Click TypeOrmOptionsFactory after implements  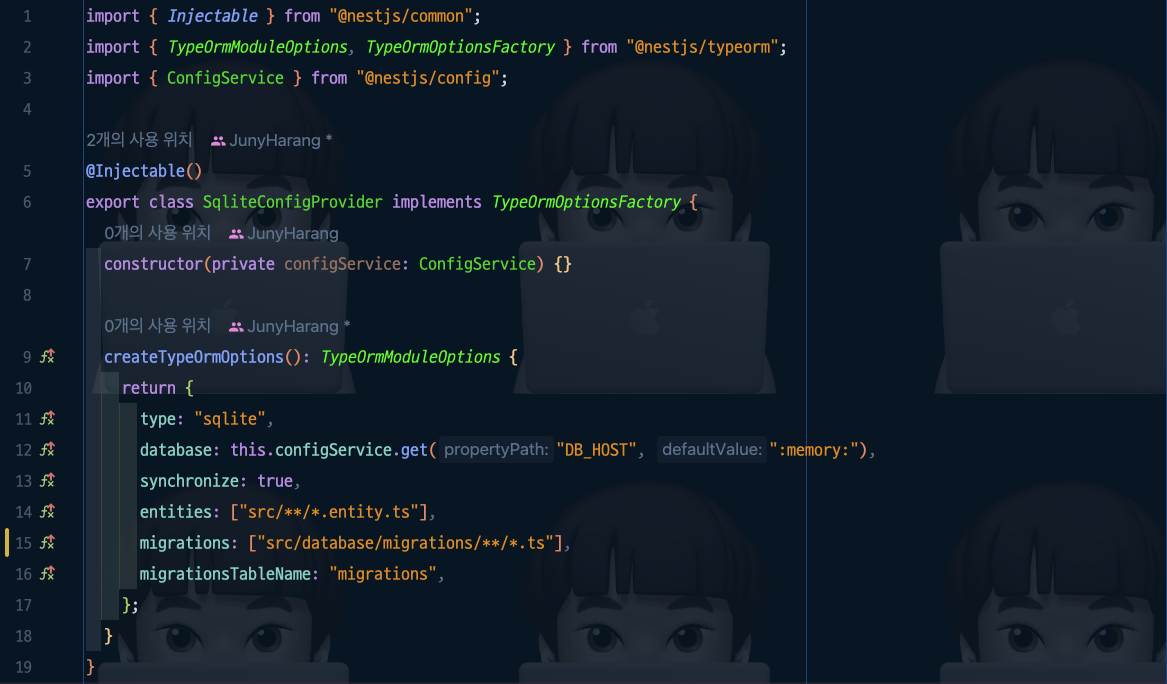(586, 202)
